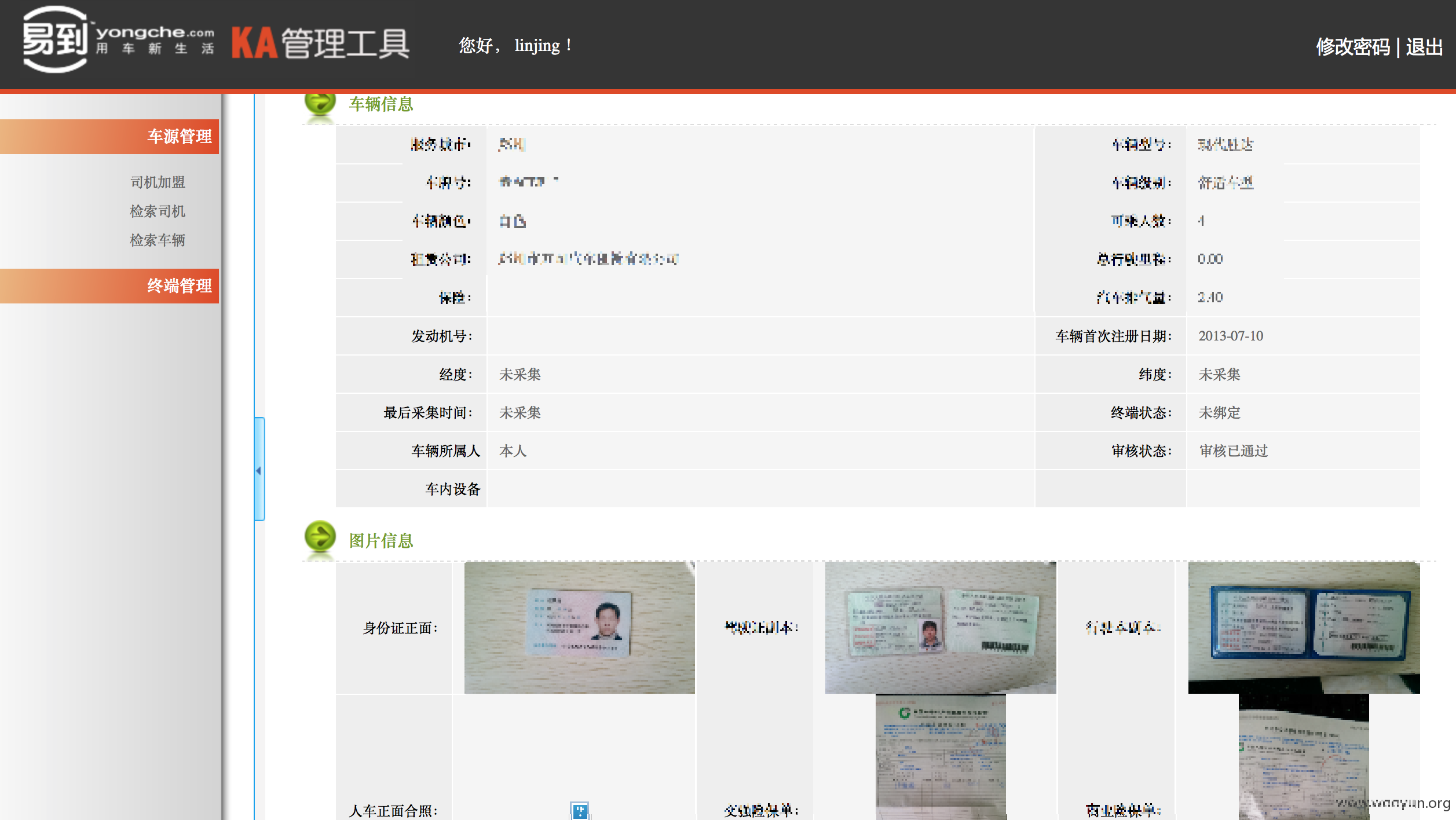Open the 检索车辆 link
Screen dimensions: 1456x820
(x=158, y=240)
